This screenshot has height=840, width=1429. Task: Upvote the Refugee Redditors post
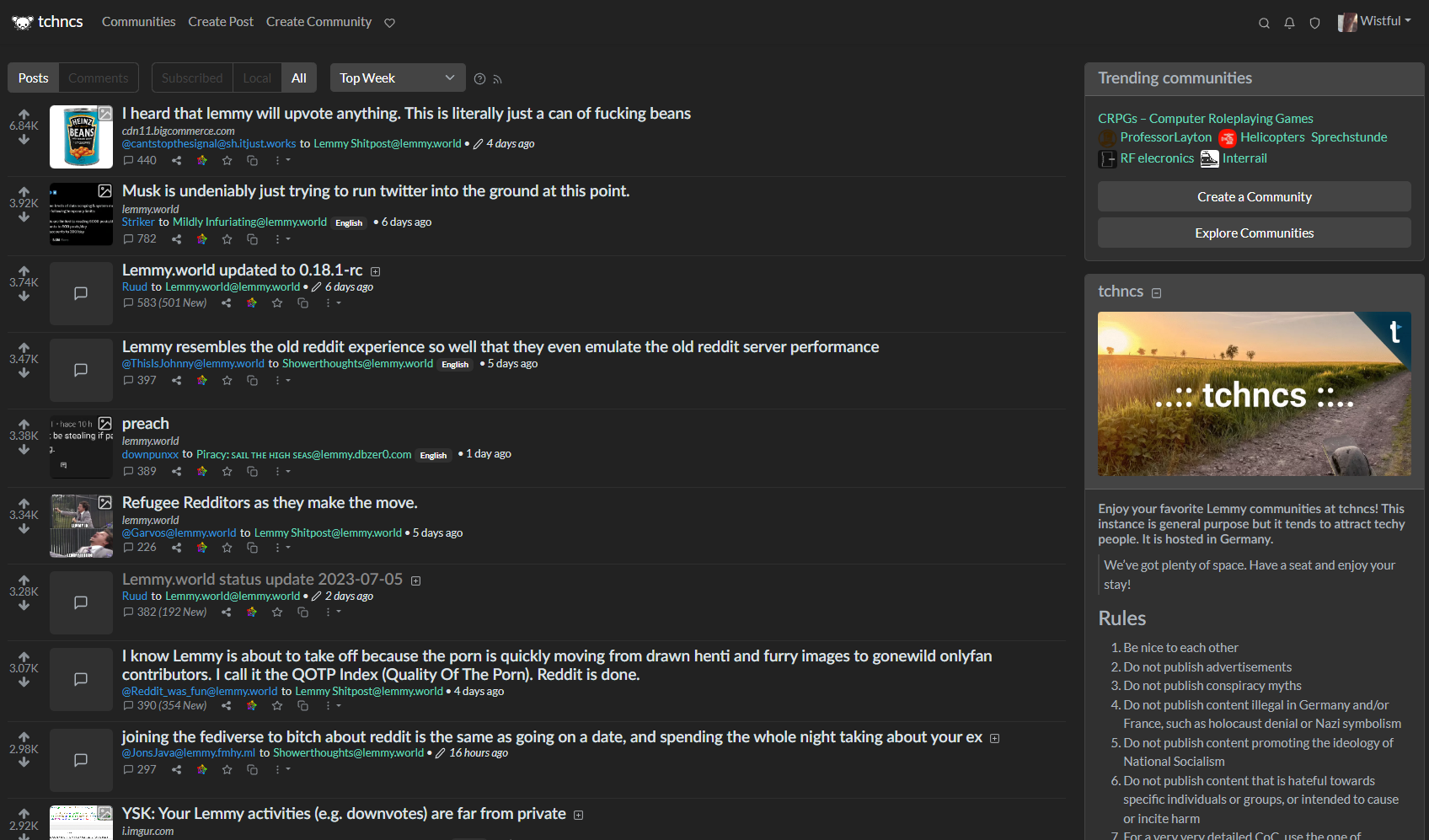click(24, 503)
